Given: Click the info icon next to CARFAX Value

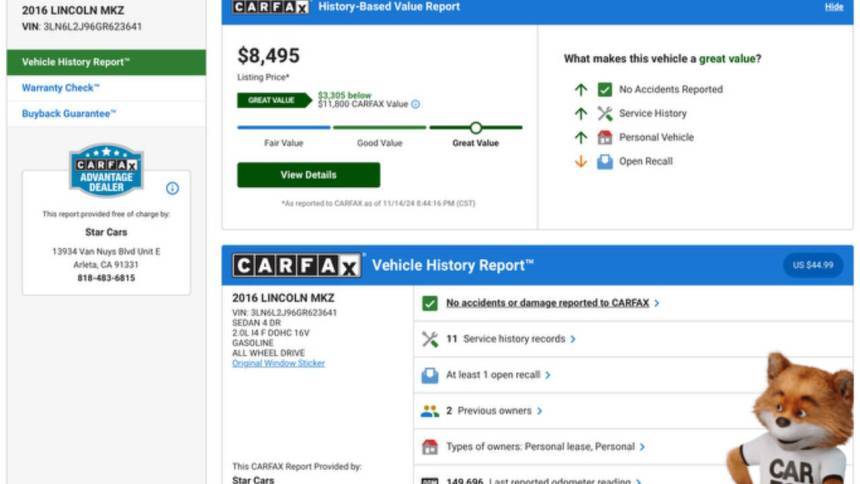Looking at the screenshot, I should click(x=416, y=104).
